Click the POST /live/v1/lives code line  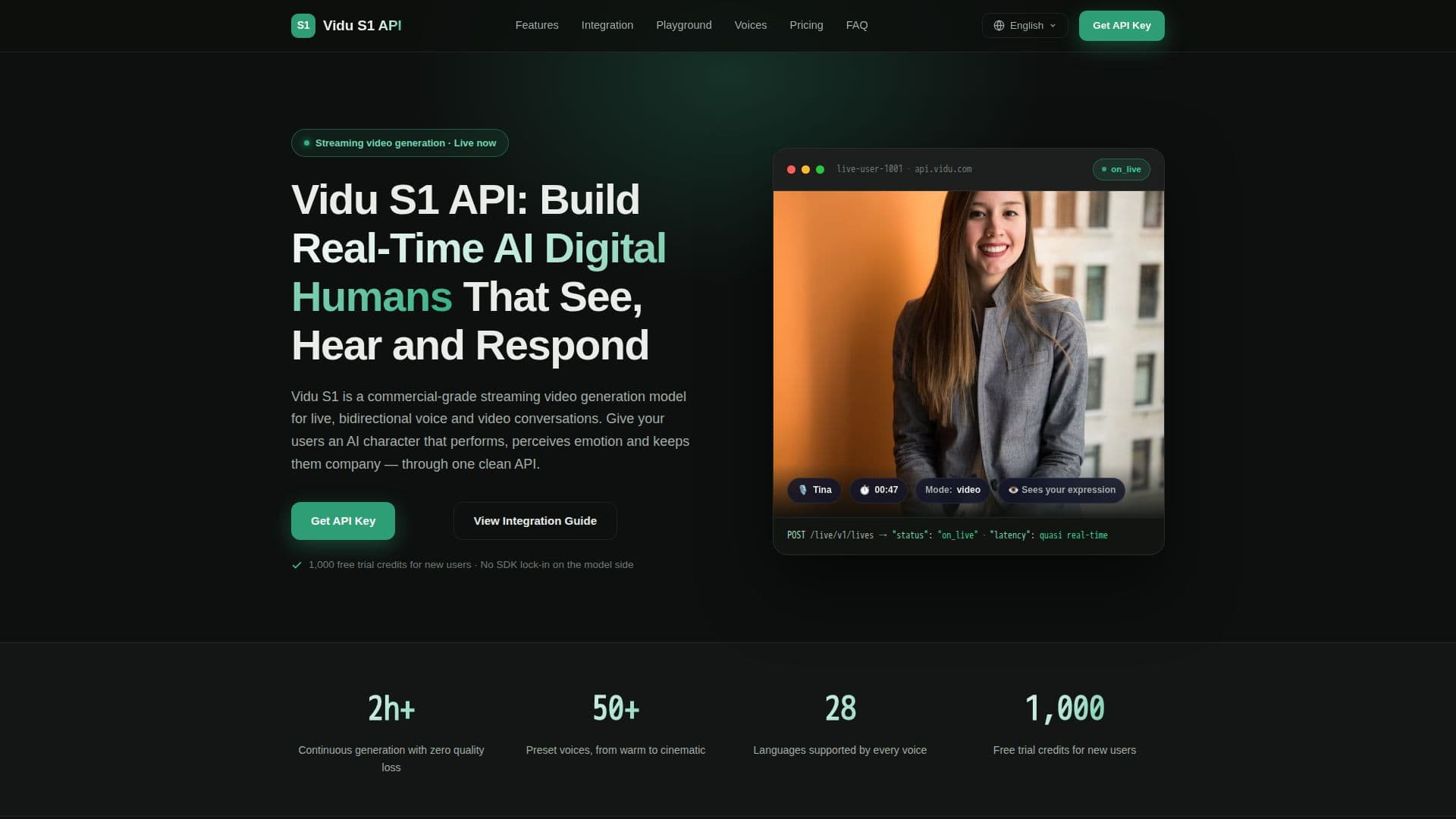pos(947,535)
